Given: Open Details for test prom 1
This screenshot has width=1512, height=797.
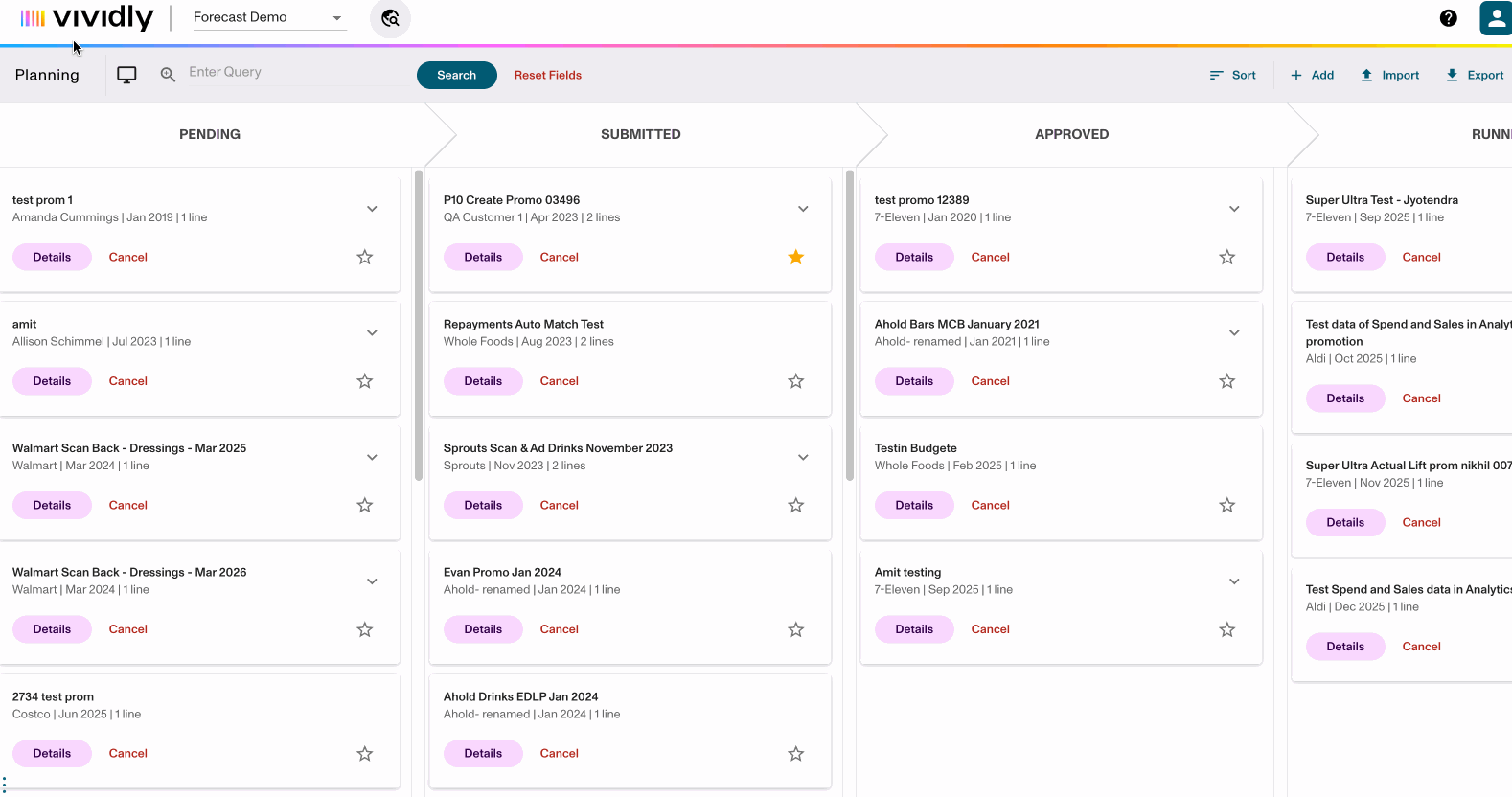Looking at the screenshot, I should point(52,257).
